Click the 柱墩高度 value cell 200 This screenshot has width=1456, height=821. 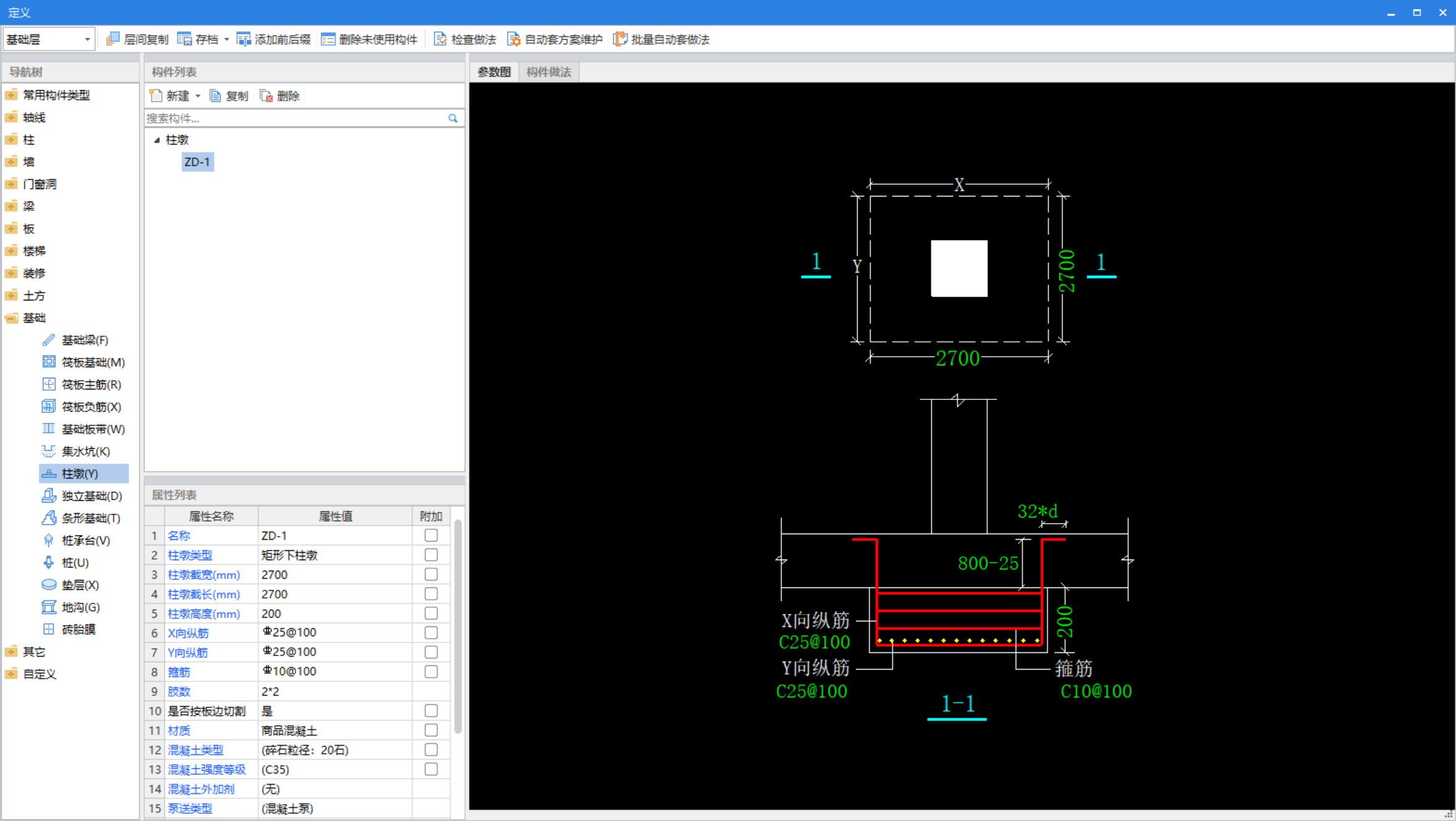point(334,613)
